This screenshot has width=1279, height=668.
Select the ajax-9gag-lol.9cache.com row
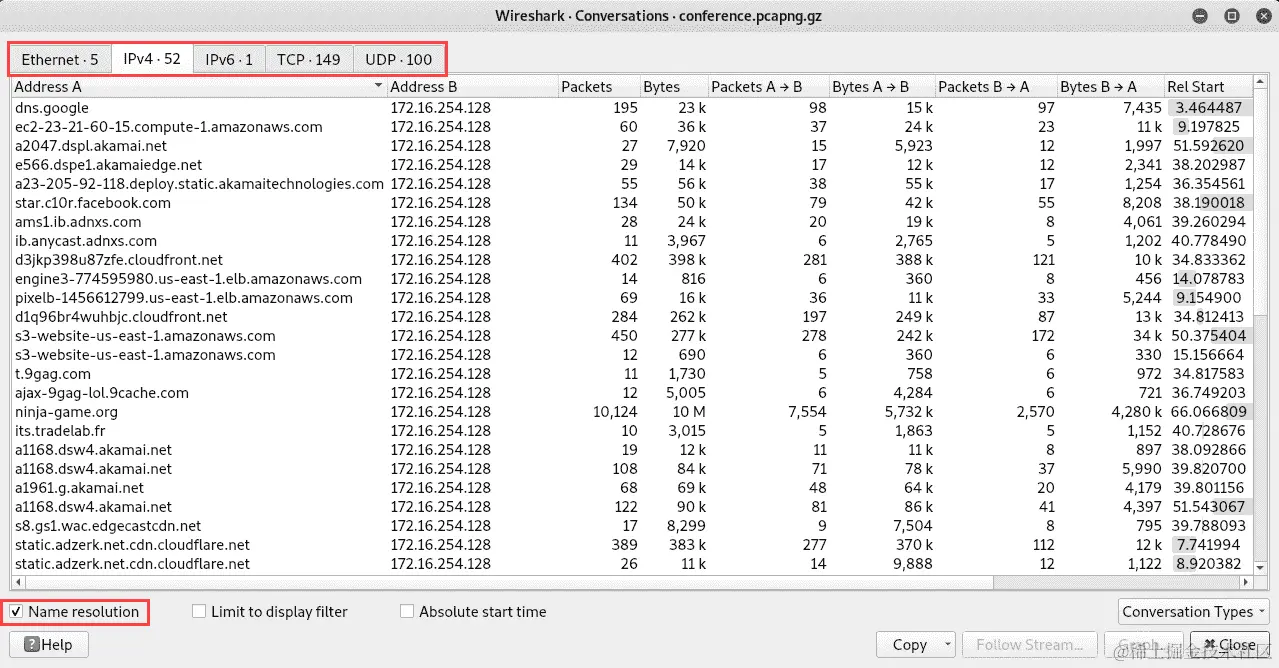click(632, 393)
